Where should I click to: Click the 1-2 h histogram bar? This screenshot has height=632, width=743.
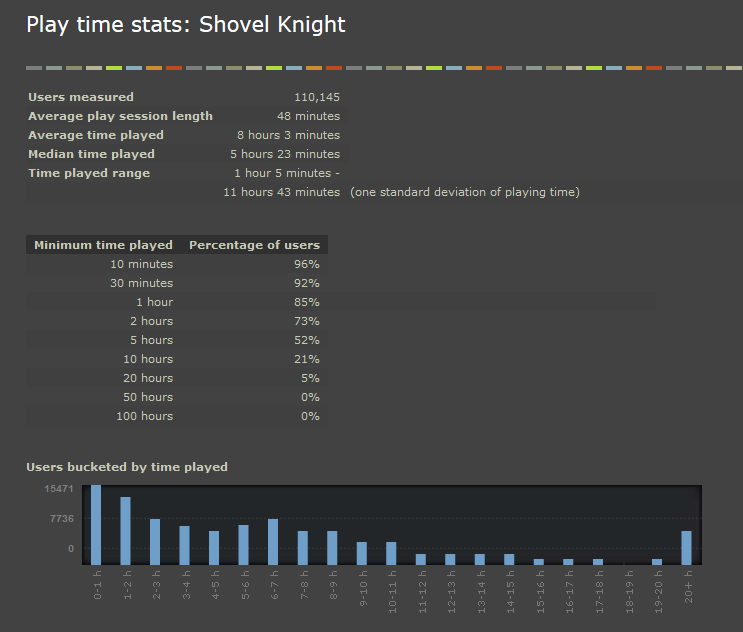pos(125,530)
